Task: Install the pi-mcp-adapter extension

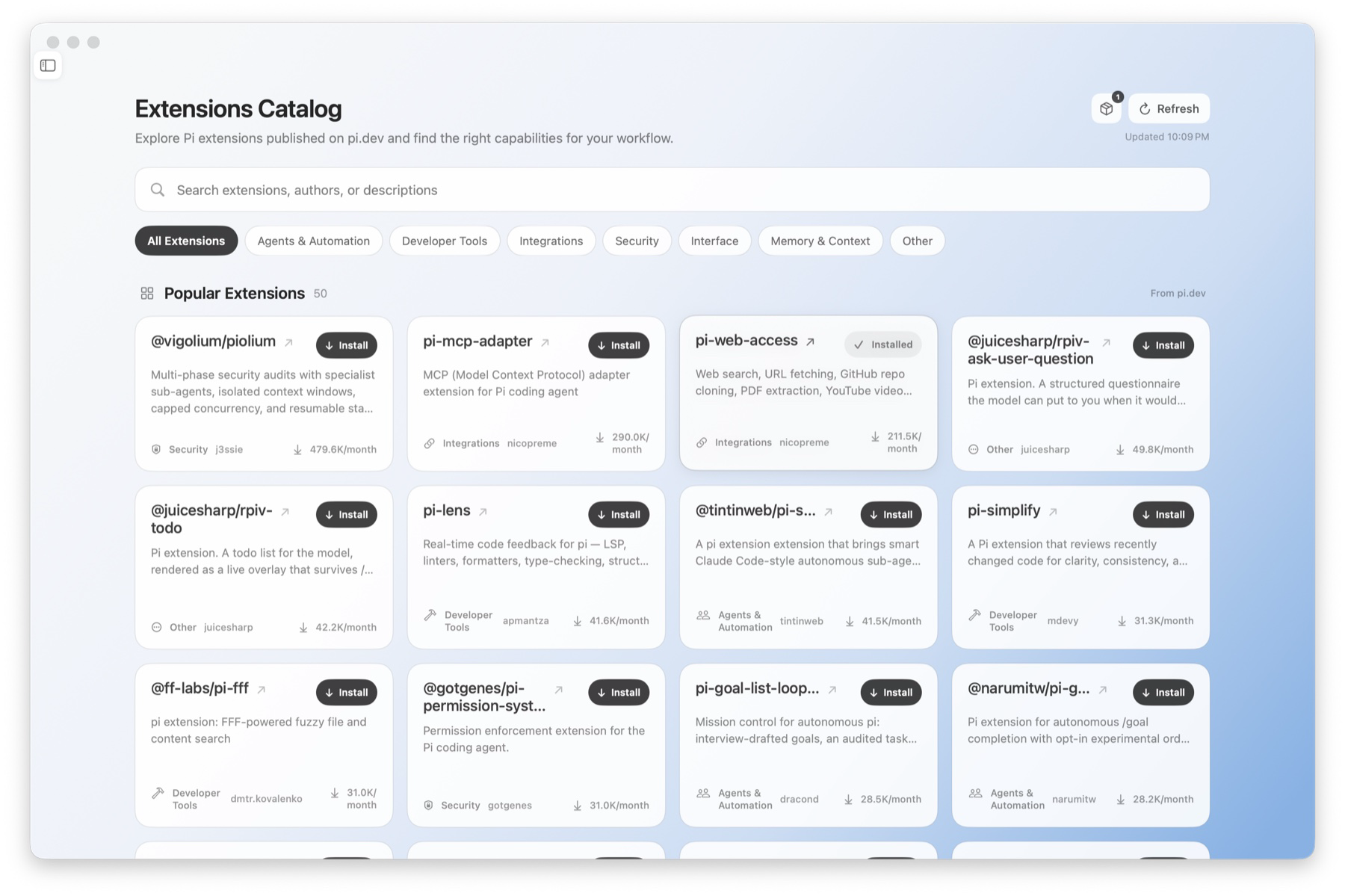Action: click(x=619, y=345)
